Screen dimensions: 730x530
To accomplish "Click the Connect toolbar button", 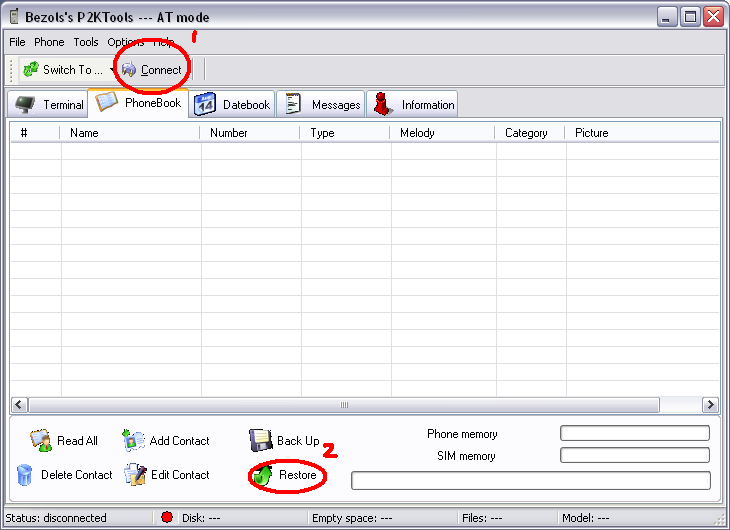I will (x=152, y=70).
